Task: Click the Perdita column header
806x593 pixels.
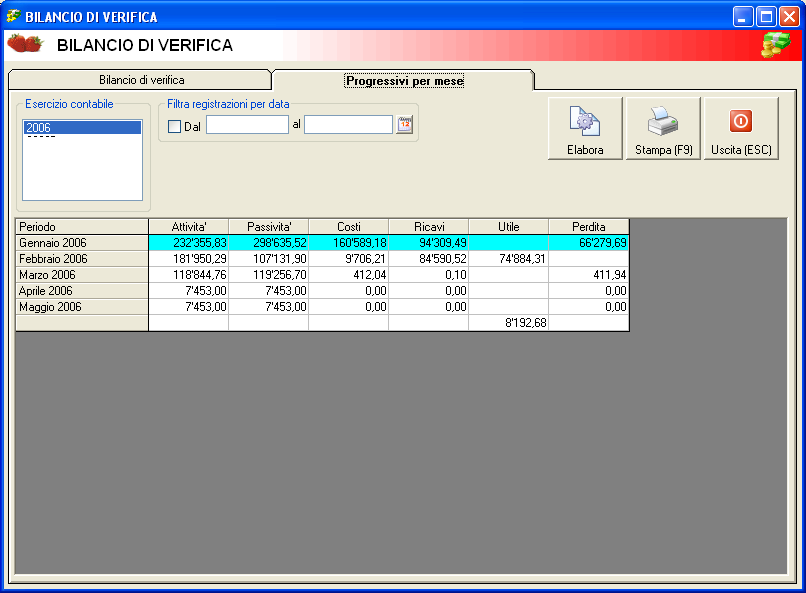Action: pyautogui.click(x=589, y=227)
